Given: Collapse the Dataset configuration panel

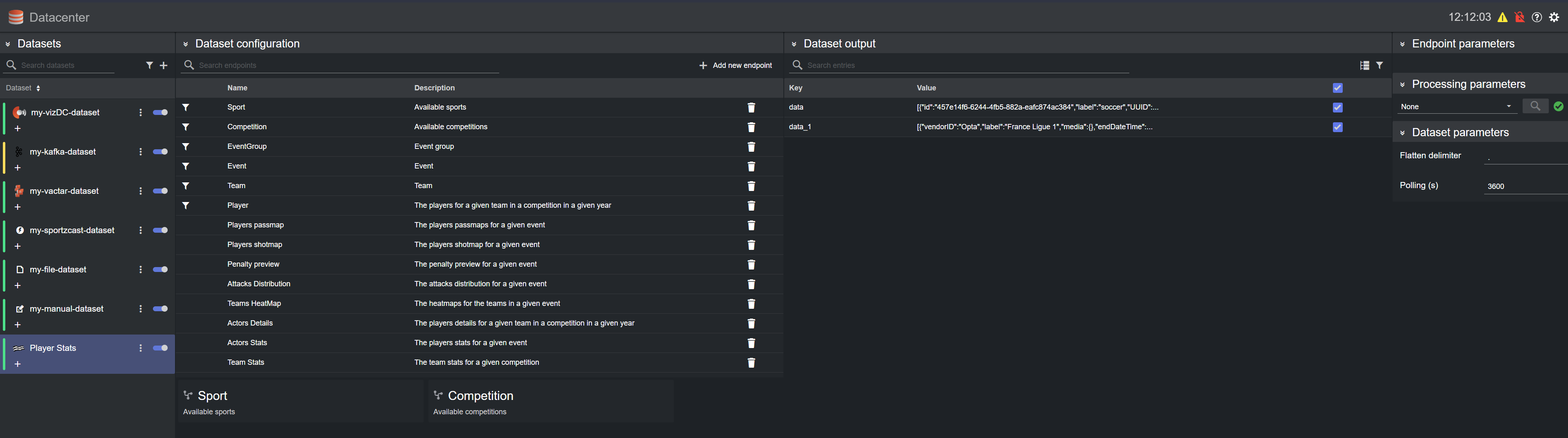Looking at the screenshot, I should click(186, 44).
